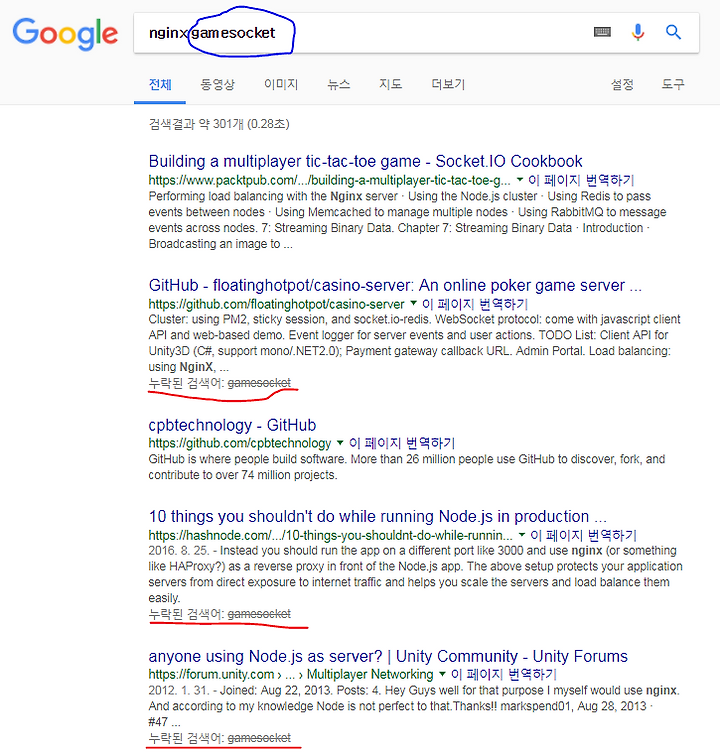The height and width of the screenshot is (756, 720).
Task: Translate the cpbtechnology GitHub page
Action: coord(402,443)
